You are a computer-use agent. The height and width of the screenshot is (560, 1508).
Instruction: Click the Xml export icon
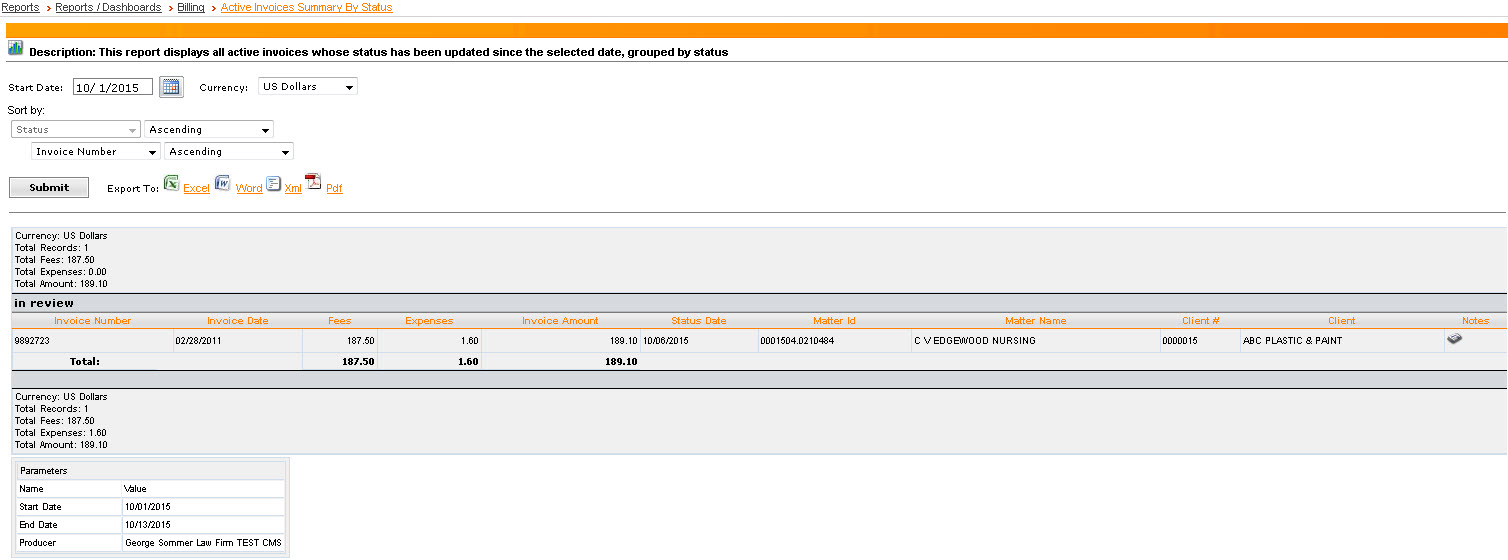(x=273, y=184)
